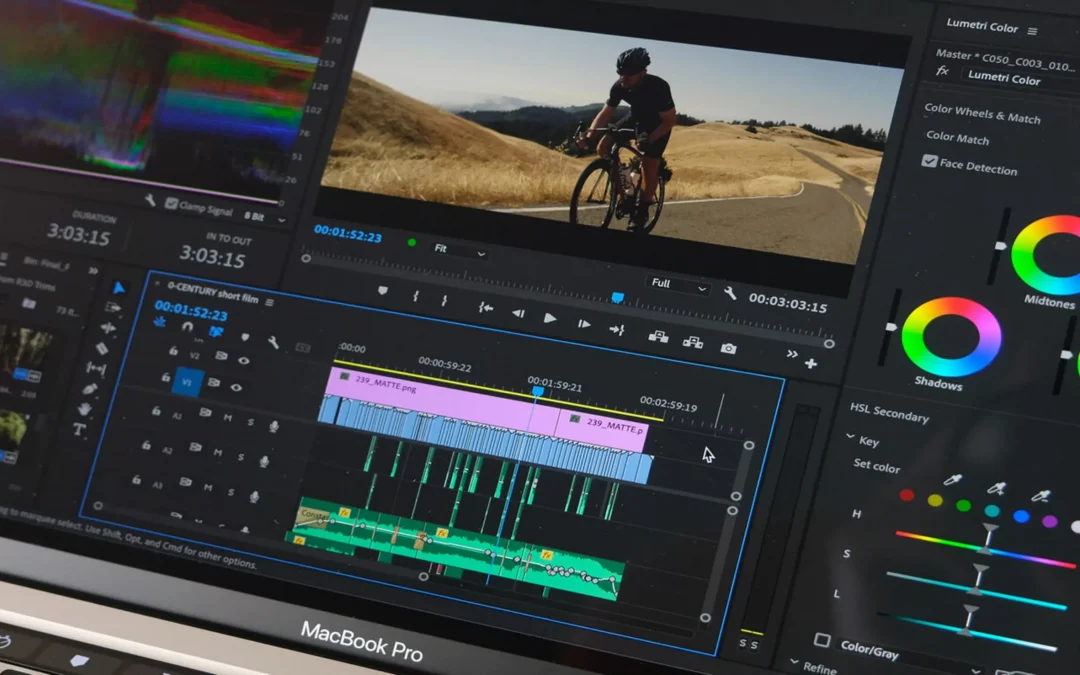The height and width of the screenshot is (675, 1080).
Task: Select the Hand tool
Action: [x=84, y=409]
